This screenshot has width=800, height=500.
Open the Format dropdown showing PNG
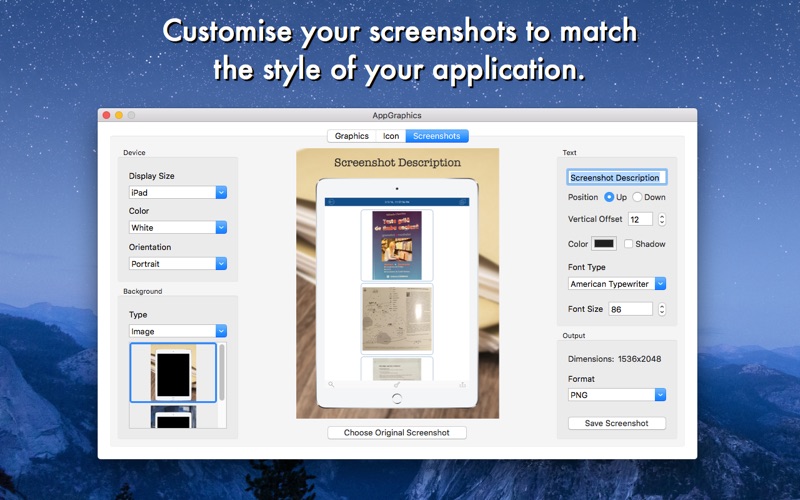(x=617, y=395)
